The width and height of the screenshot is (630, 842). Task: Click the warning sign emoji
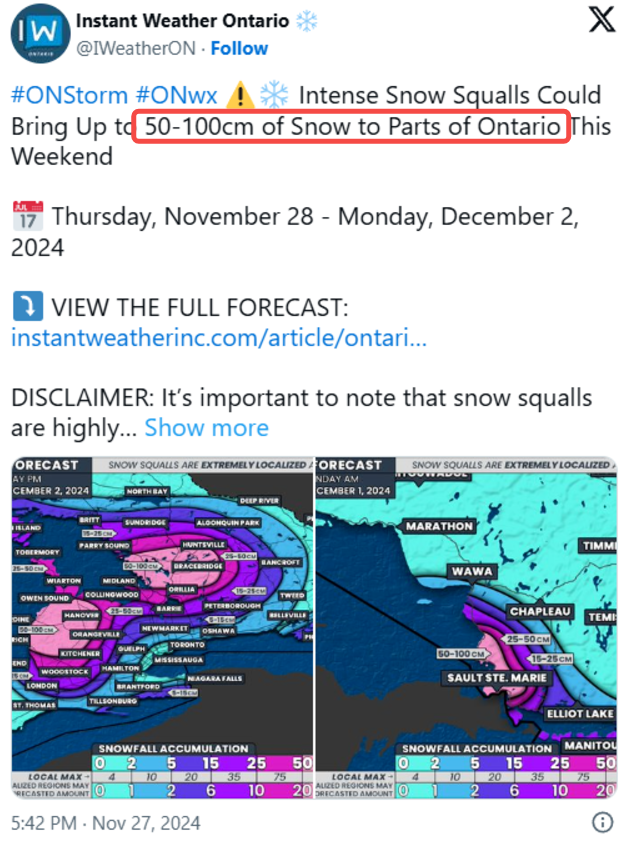click(x=240, y=95)
